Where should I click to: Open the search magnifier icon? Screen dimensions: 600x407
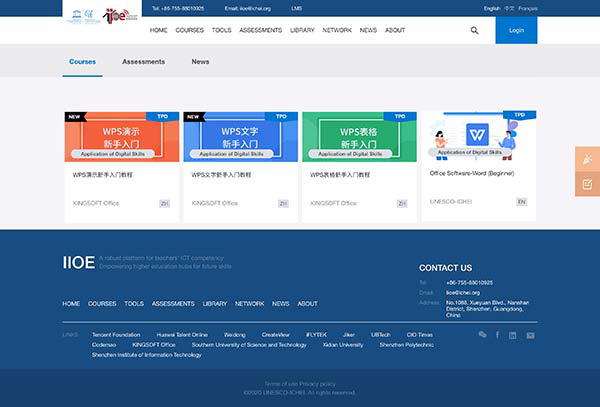474,30
